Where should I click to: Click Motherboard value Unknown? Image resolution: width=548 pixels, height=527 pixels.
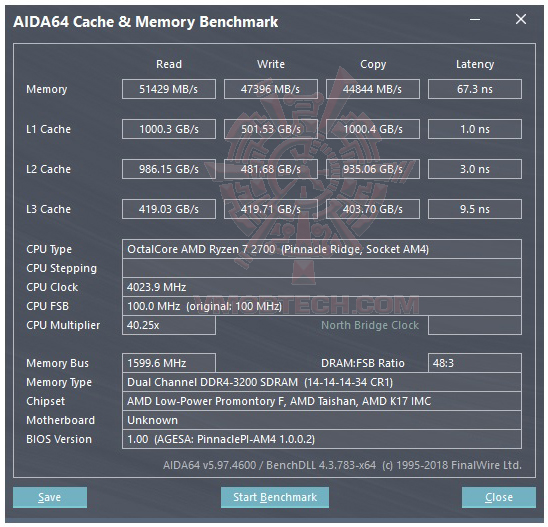(x=322, y=420)
